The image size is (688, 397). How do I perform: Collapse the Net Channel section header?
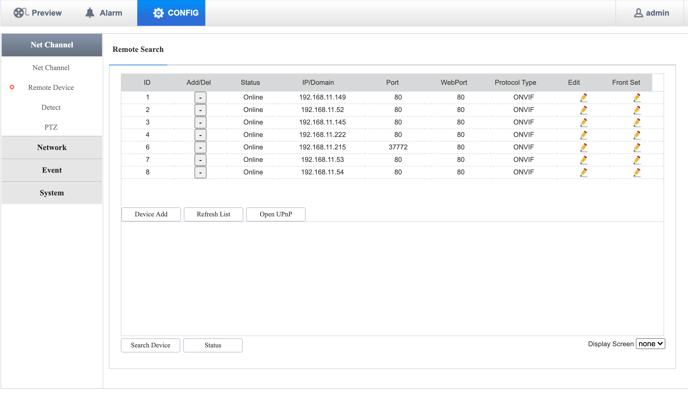[x=52, y=45]
